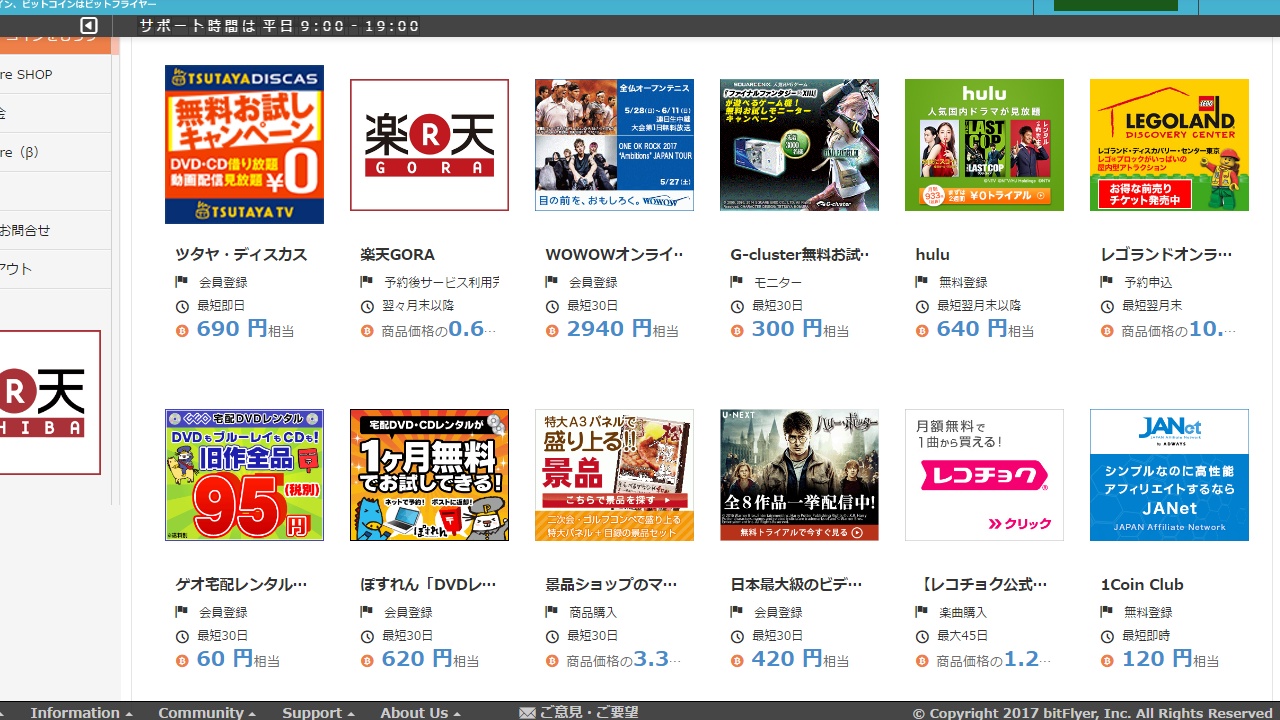
Task: Open the 景品 panel shop banner
Action: (614, 475)
